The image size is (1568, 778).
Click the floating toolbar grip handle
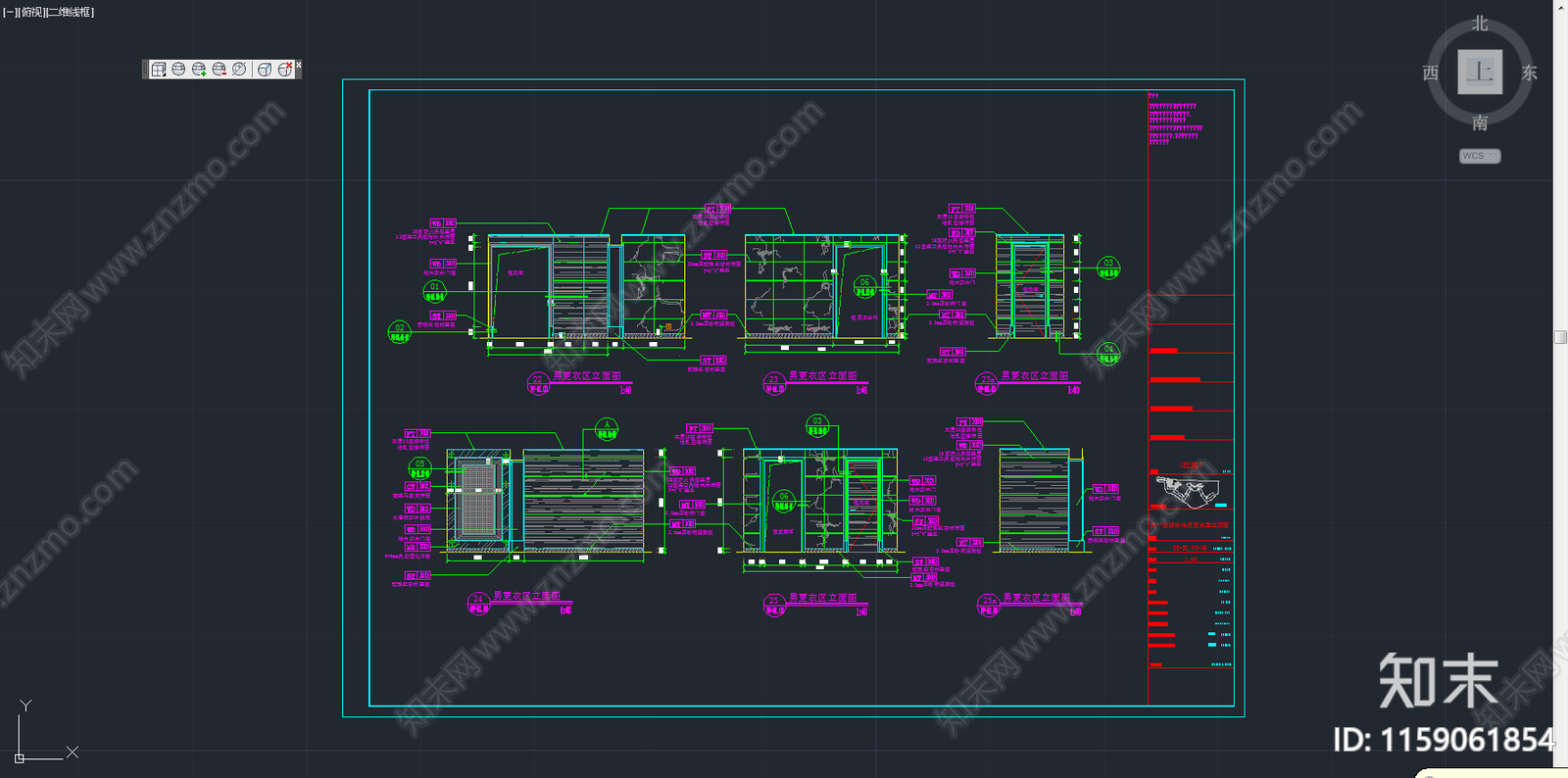pyautogui.click(x=145, y=69)
